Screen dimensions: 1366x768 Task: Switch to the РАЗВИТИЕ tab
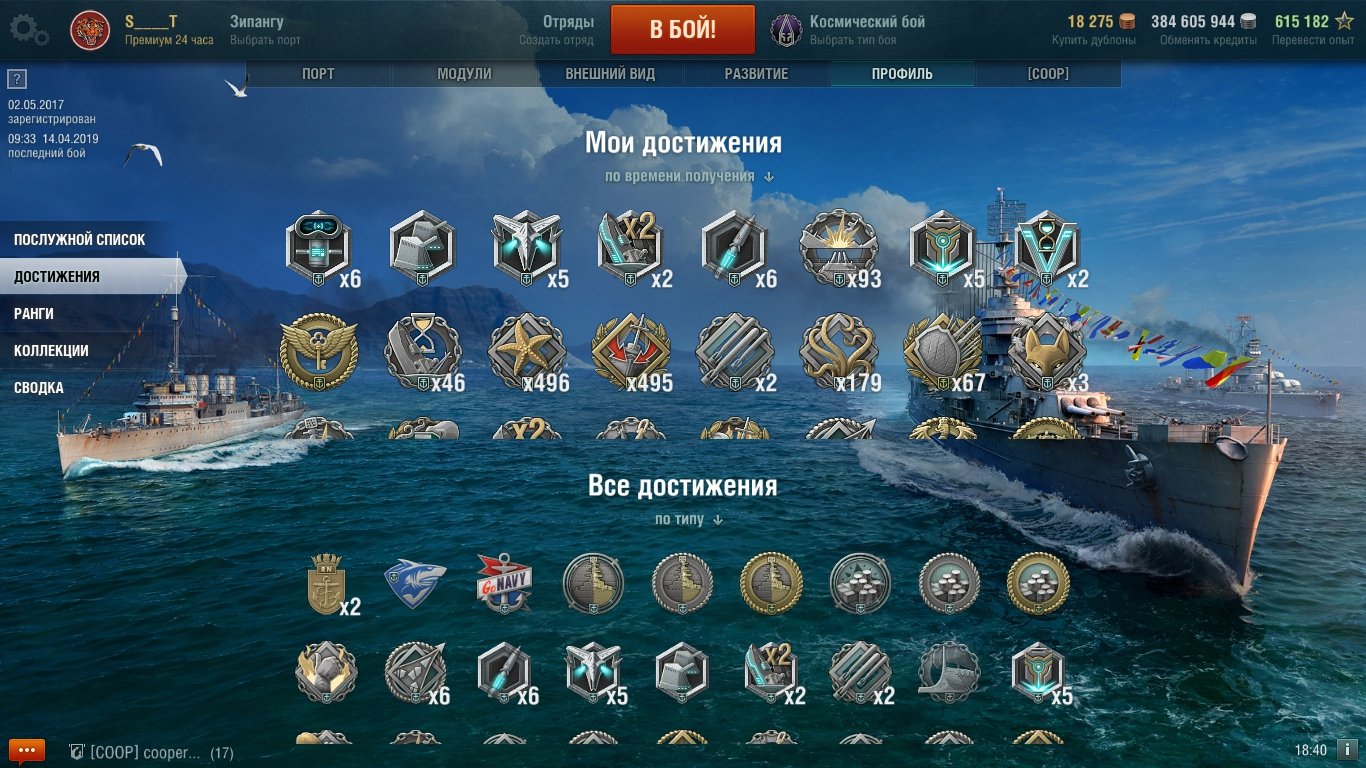[756, 74]
